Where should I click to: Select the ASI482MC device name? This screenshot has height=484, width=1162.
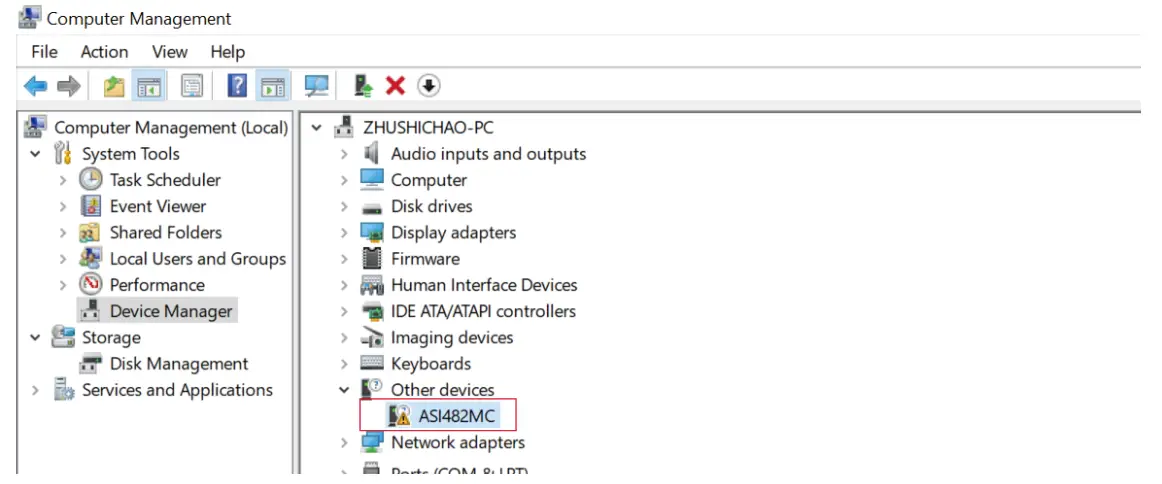click(x=456, y=416)
